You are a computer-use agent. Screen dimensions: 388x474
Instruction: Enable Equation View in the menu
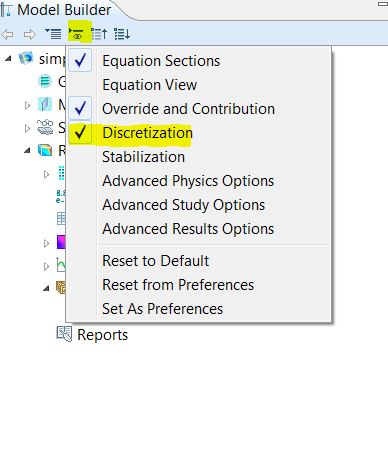[x=149, y=85]
